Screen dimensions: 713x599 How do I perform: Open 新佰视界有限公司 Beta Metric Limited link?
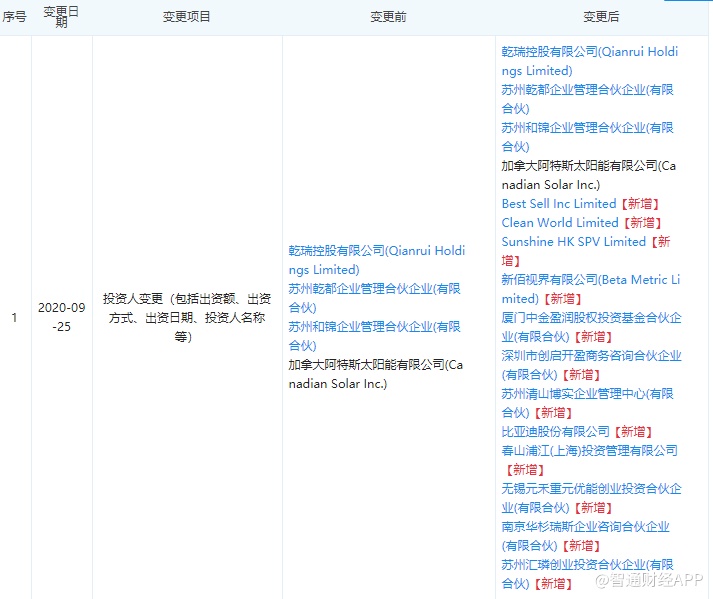[590, 289]
